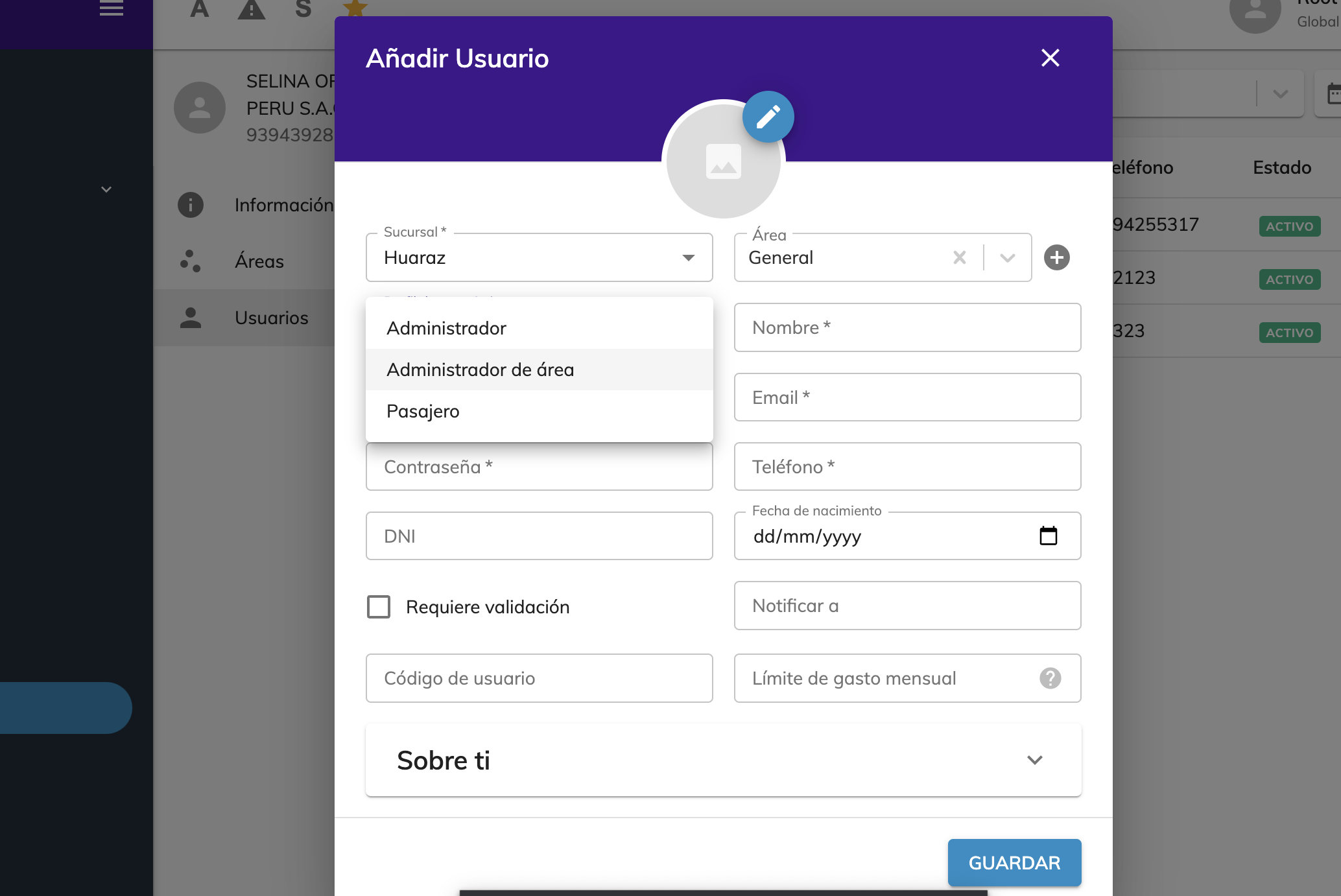Click the Email input field

[x=907, y=397]
